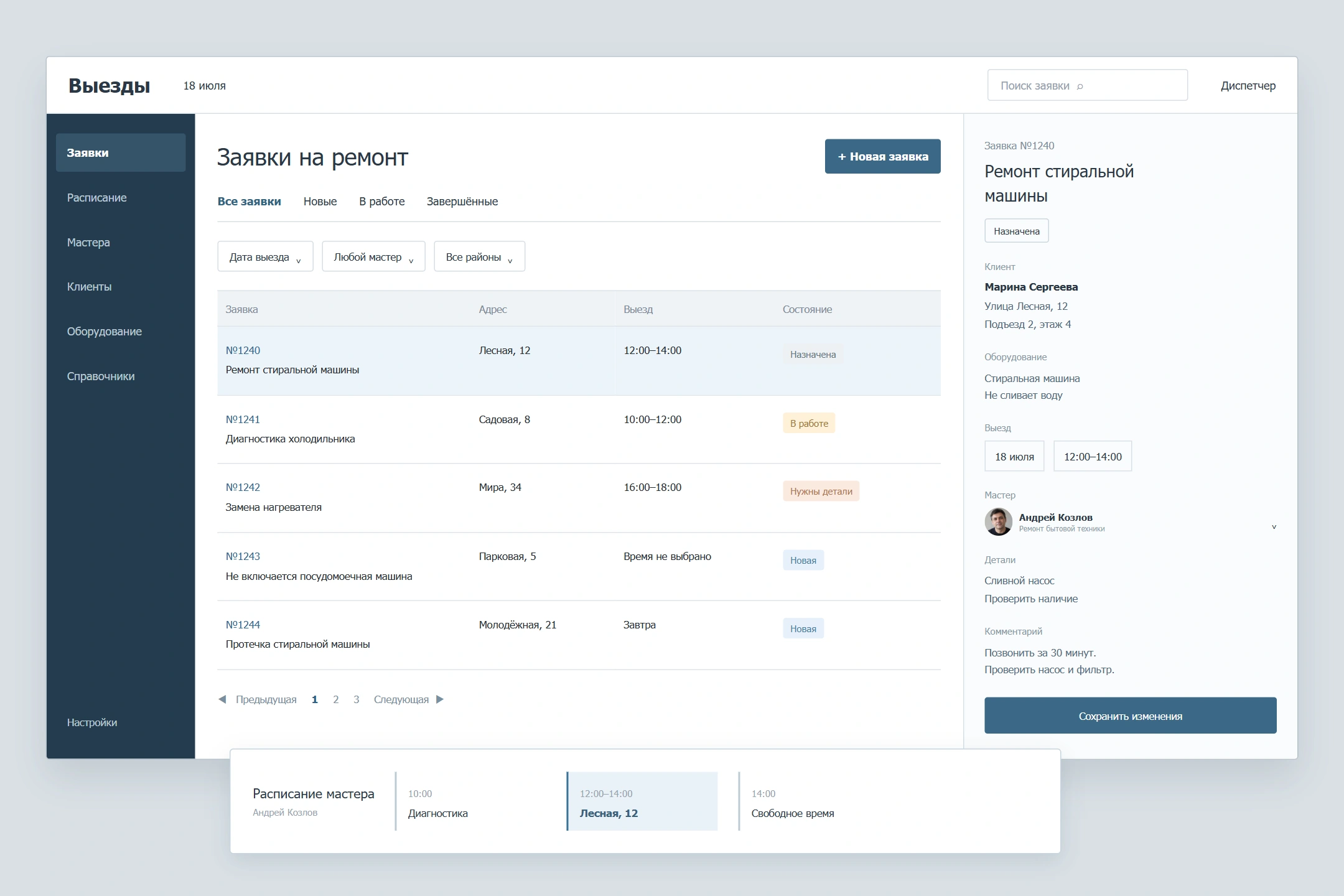
Task: Click the Новая заявка button
Action: point(882,156)
